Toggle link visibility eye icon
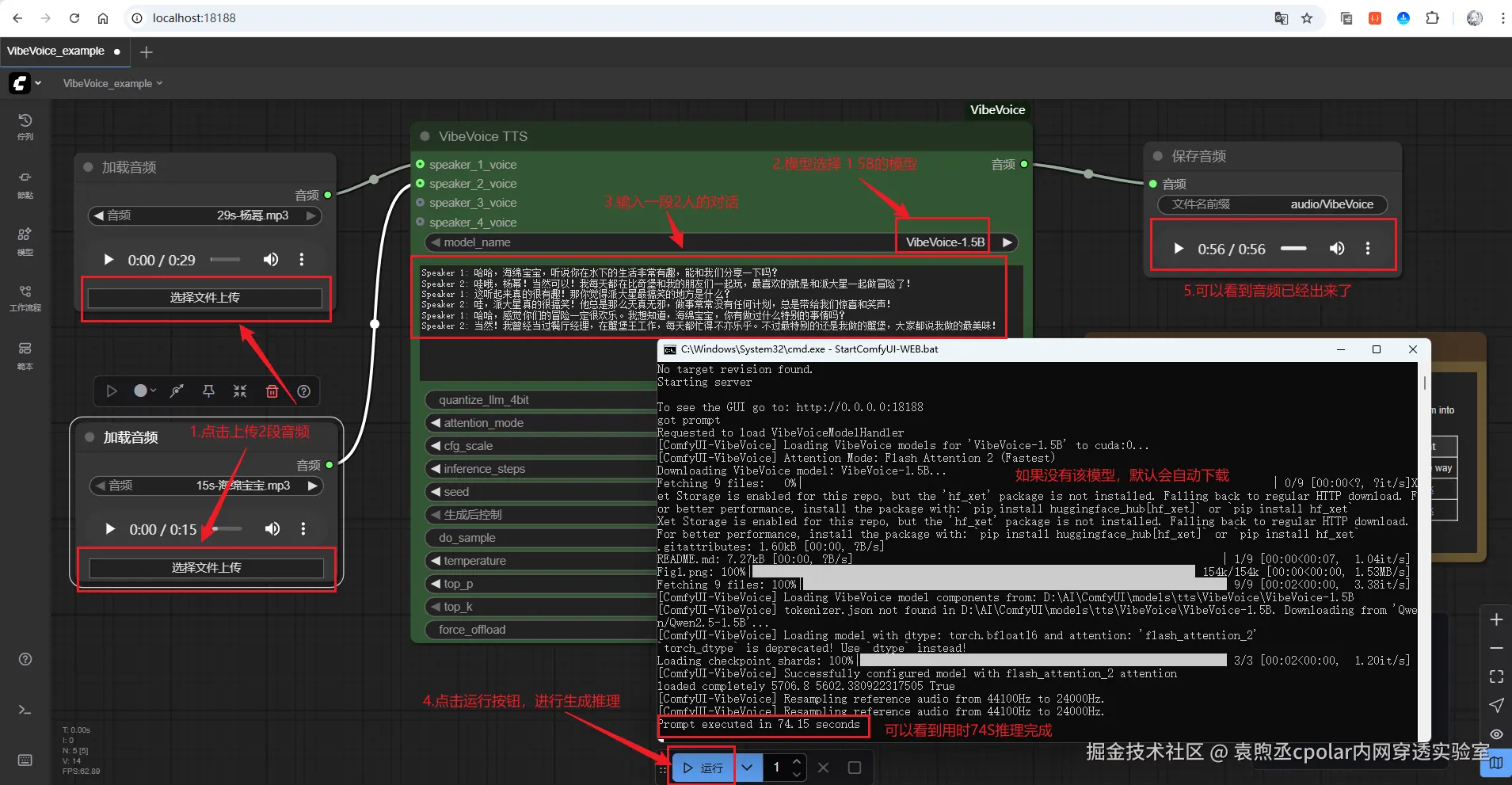Image resolution: width=1512 pixels, height=785 pixels. click(1496, 734)
